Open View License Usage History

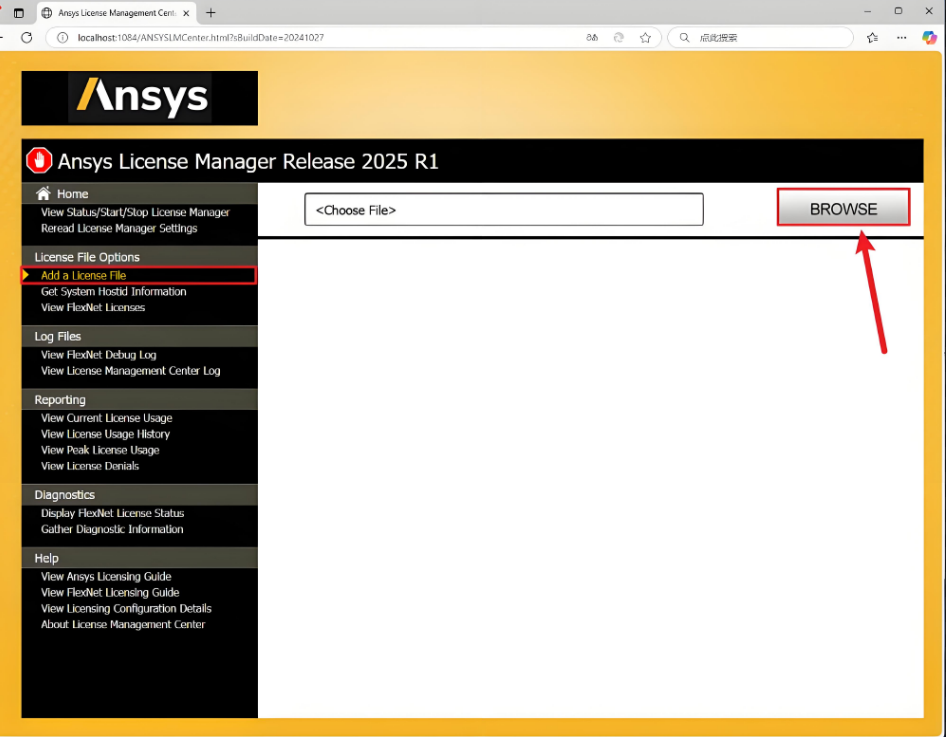(105, 434)
